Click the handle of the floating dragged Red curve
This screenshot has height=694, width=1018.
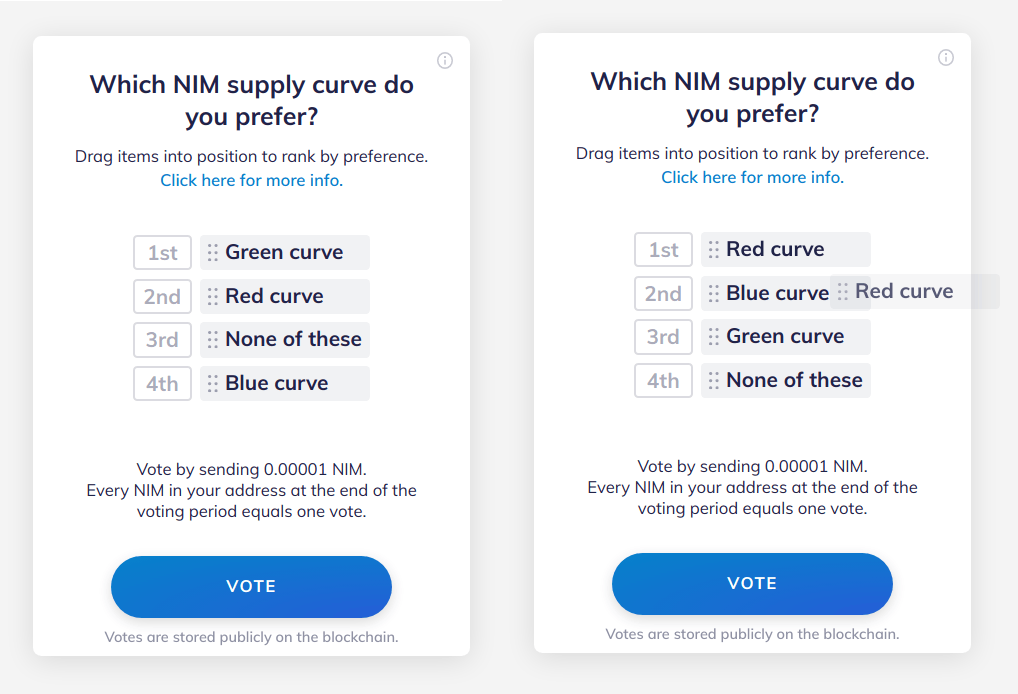843,292
